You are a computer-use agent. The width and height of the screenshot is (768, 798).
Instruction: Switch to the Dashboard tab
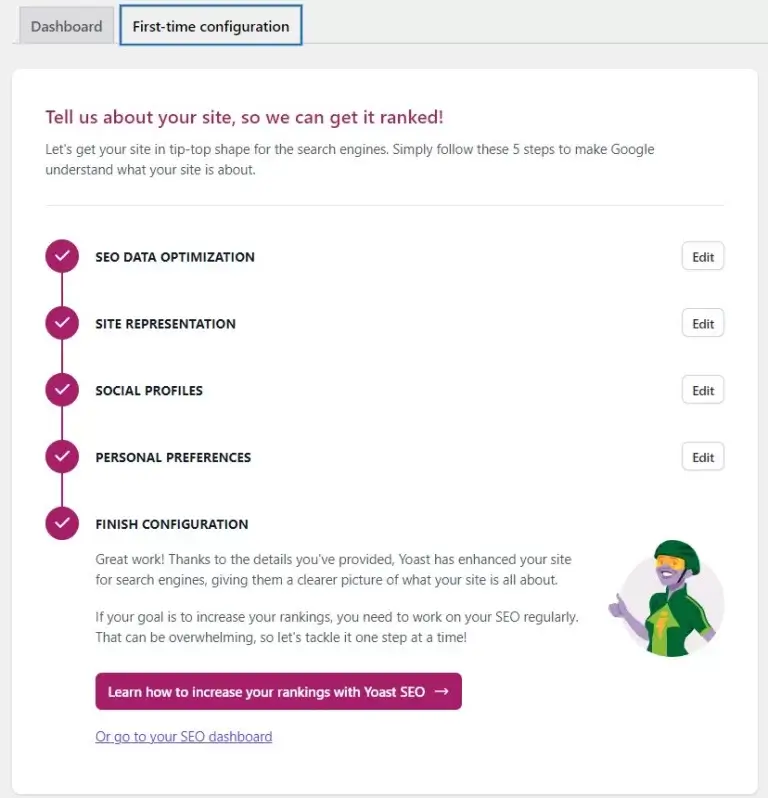click(x=67, y=26)
